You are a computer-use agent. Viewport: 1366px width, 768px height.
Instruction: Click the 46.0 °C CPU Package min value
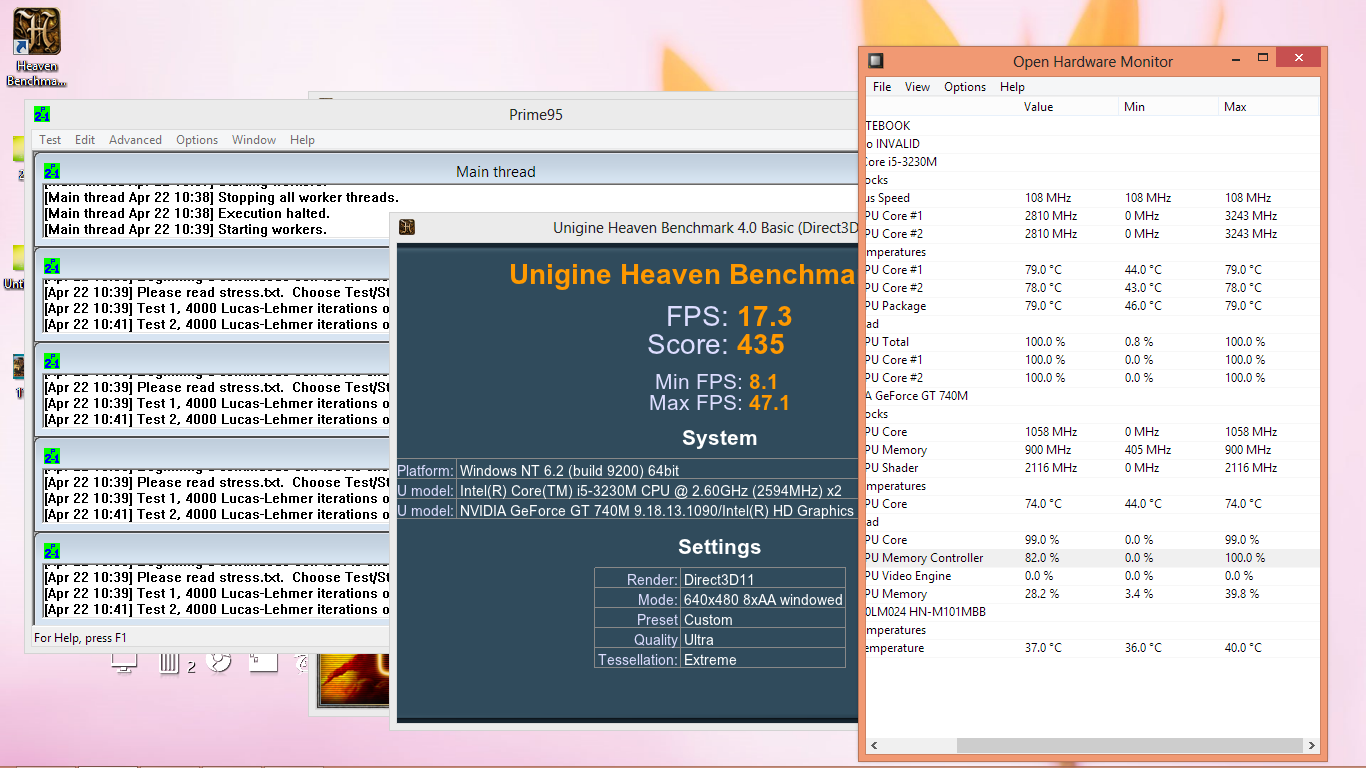point(1143,306)
